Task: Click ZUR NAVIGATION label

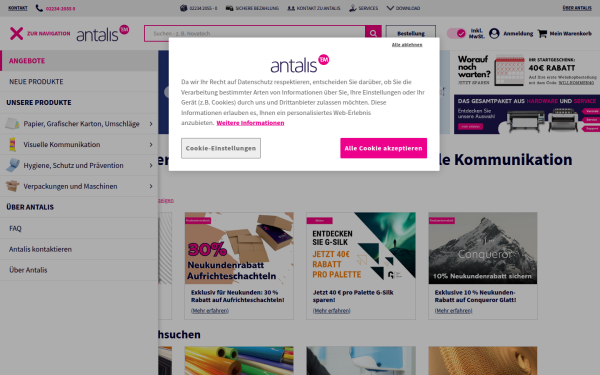Action: click(49, 34)
